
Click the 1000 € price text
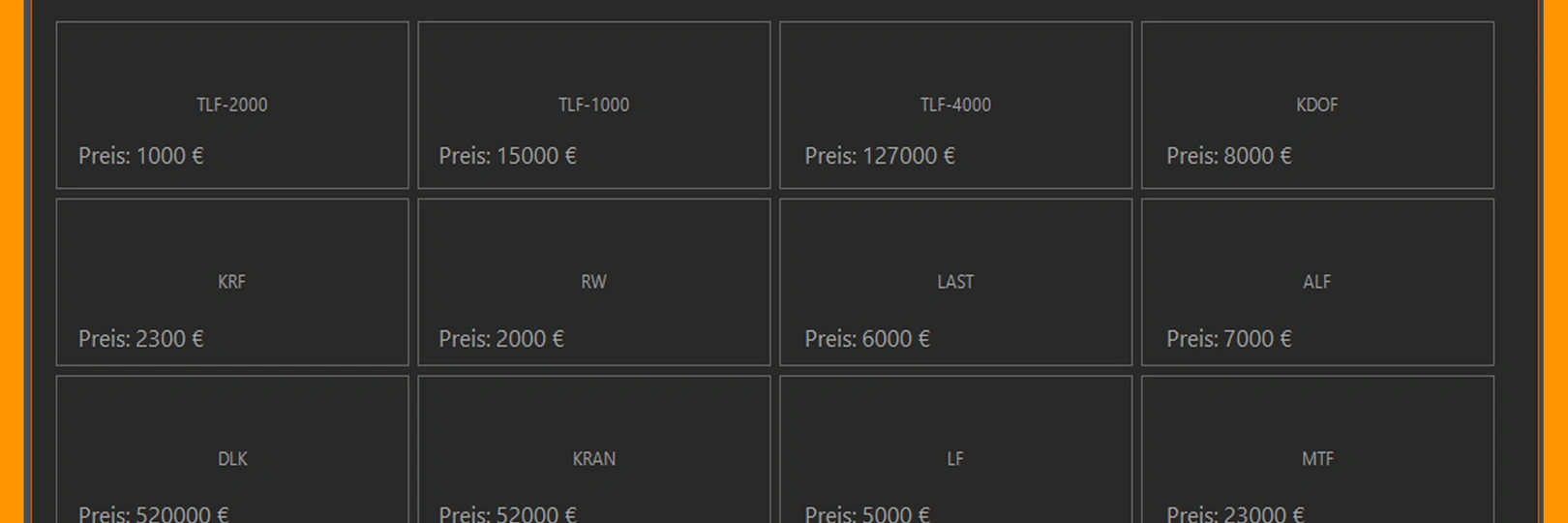pos(141,156)
